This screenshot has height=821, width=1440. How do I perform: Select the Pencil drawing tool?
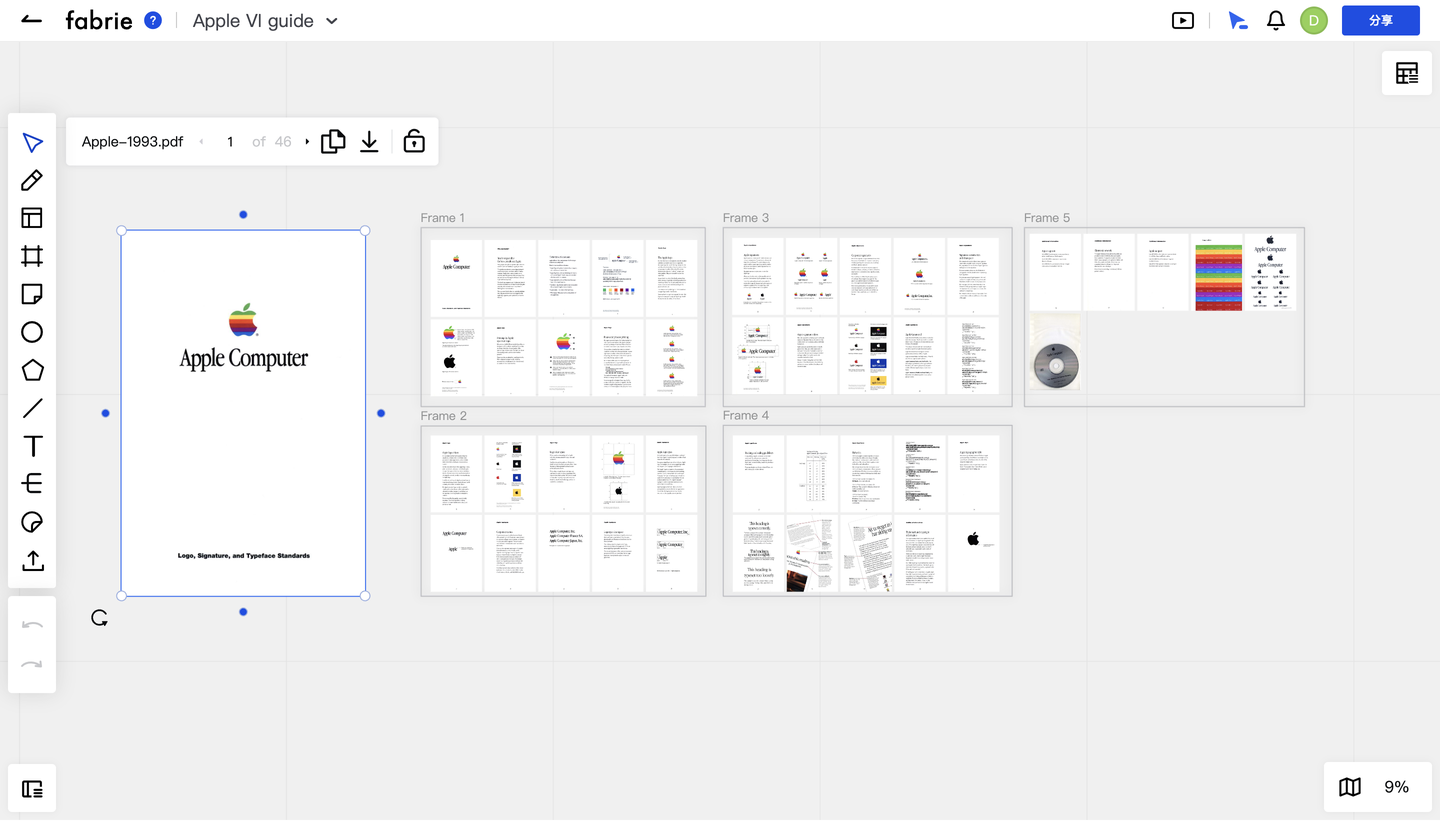click(32, 180)
